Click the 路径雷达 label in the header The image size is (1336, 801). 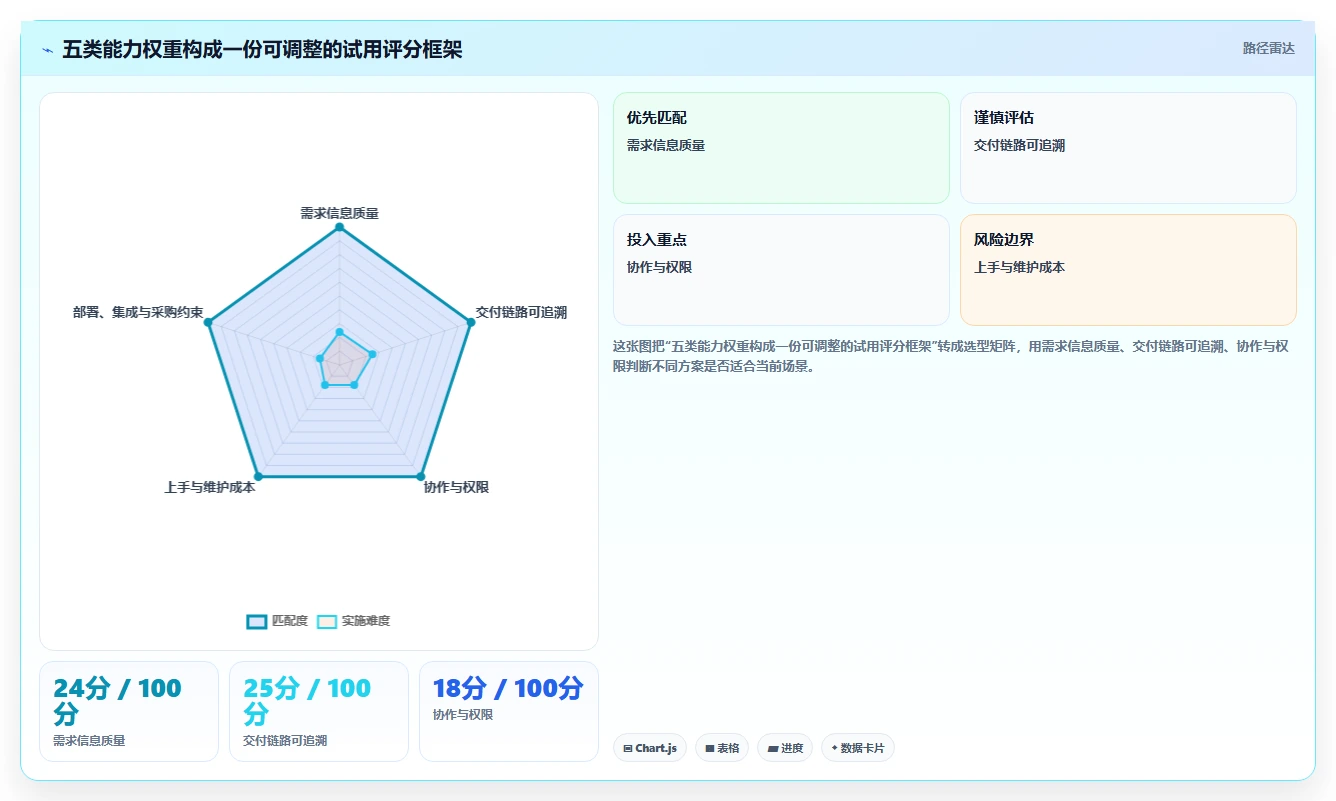click(x=1268, y=48)
